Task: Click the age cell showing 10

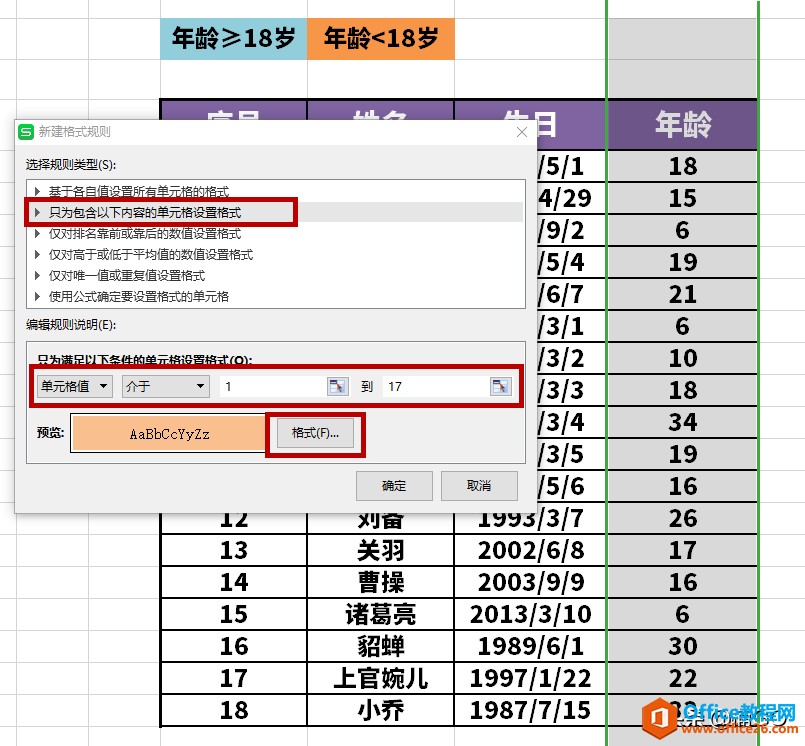Action: point(682,358)
